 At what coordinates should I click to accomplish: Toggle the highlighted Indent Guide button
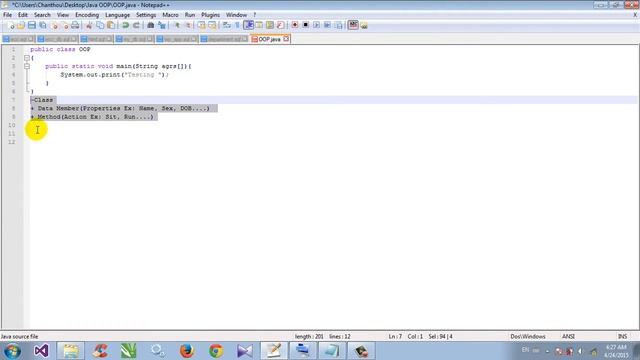248,25
